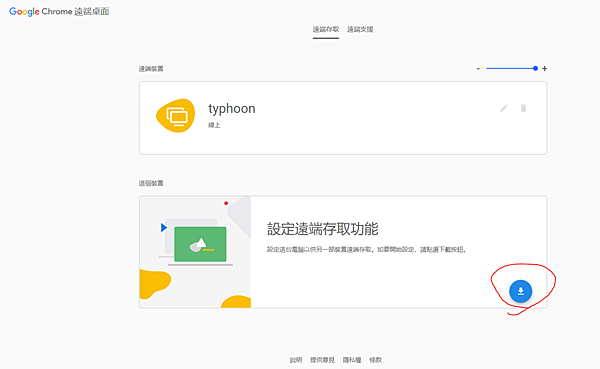Click the setup description text below the heading

366,250
